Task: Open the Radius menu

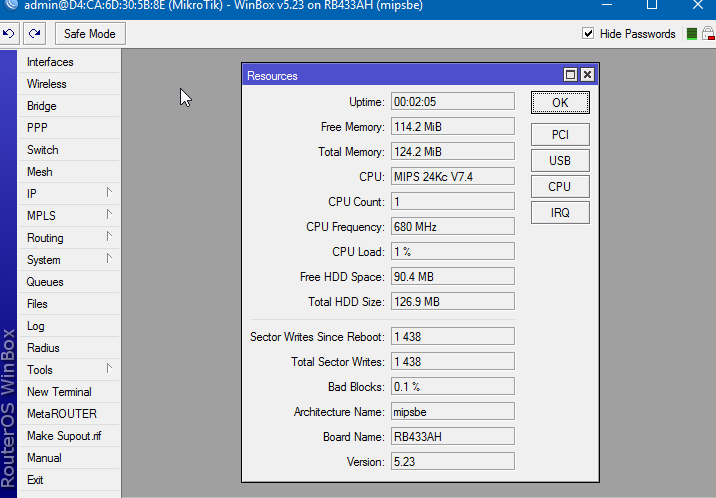Action: coord(68,348)
